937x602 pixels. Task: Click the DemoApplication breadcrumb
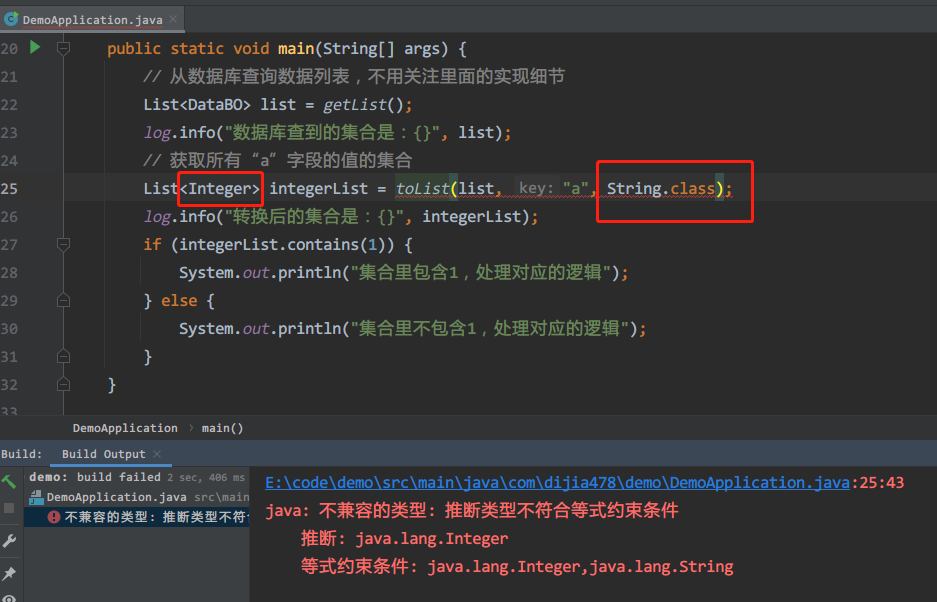tap(125, 428)
